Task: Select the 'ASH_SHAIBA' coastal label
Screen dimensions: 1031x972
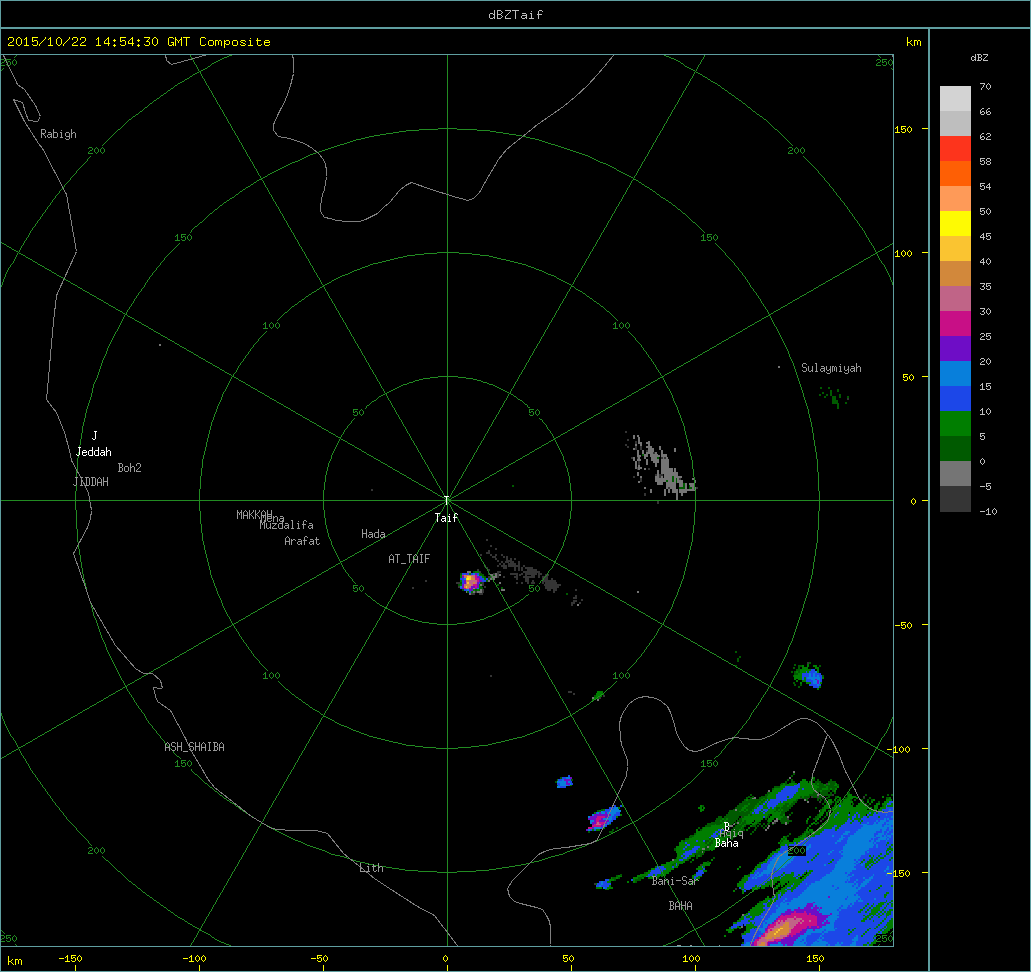Action: [x=195, y=747]
